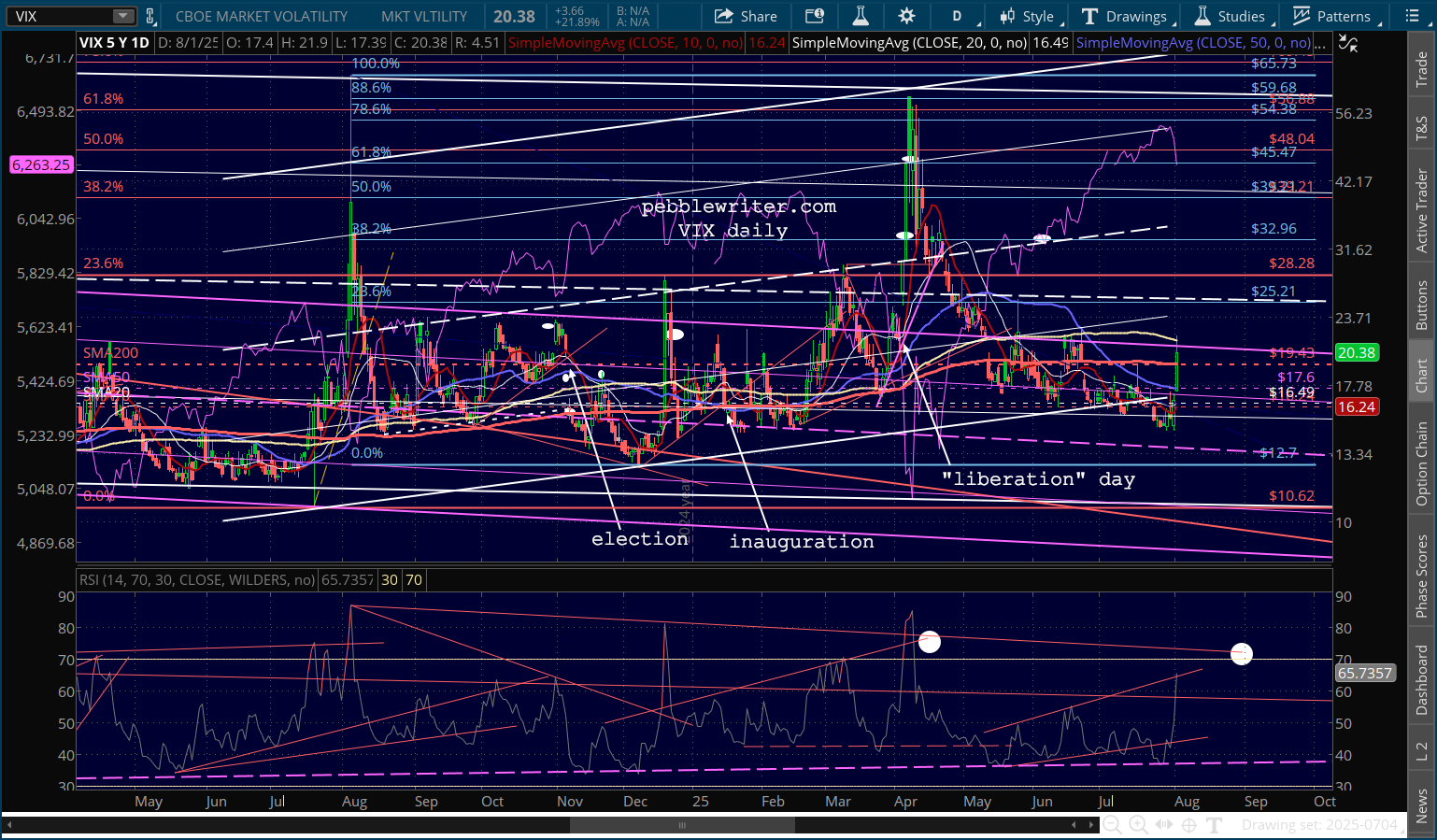The height and width of the screenshot is (840, 1437).
Task: Click the election annotation text
Action: pos(640,539)
